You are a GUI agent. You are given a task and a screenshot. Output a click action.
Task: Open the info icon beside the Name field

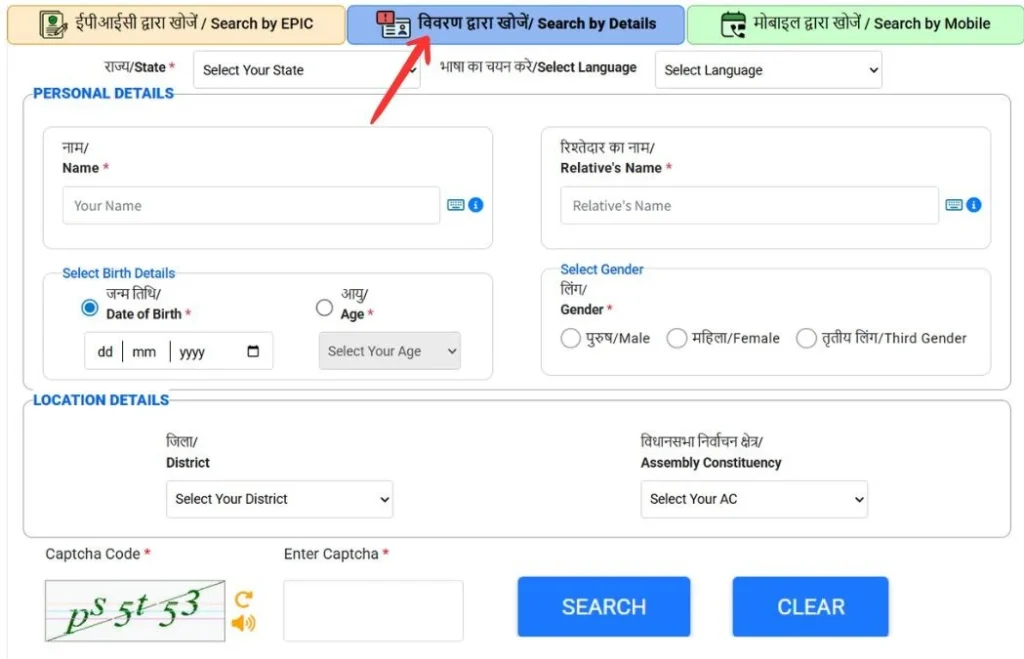click(476, 204)
